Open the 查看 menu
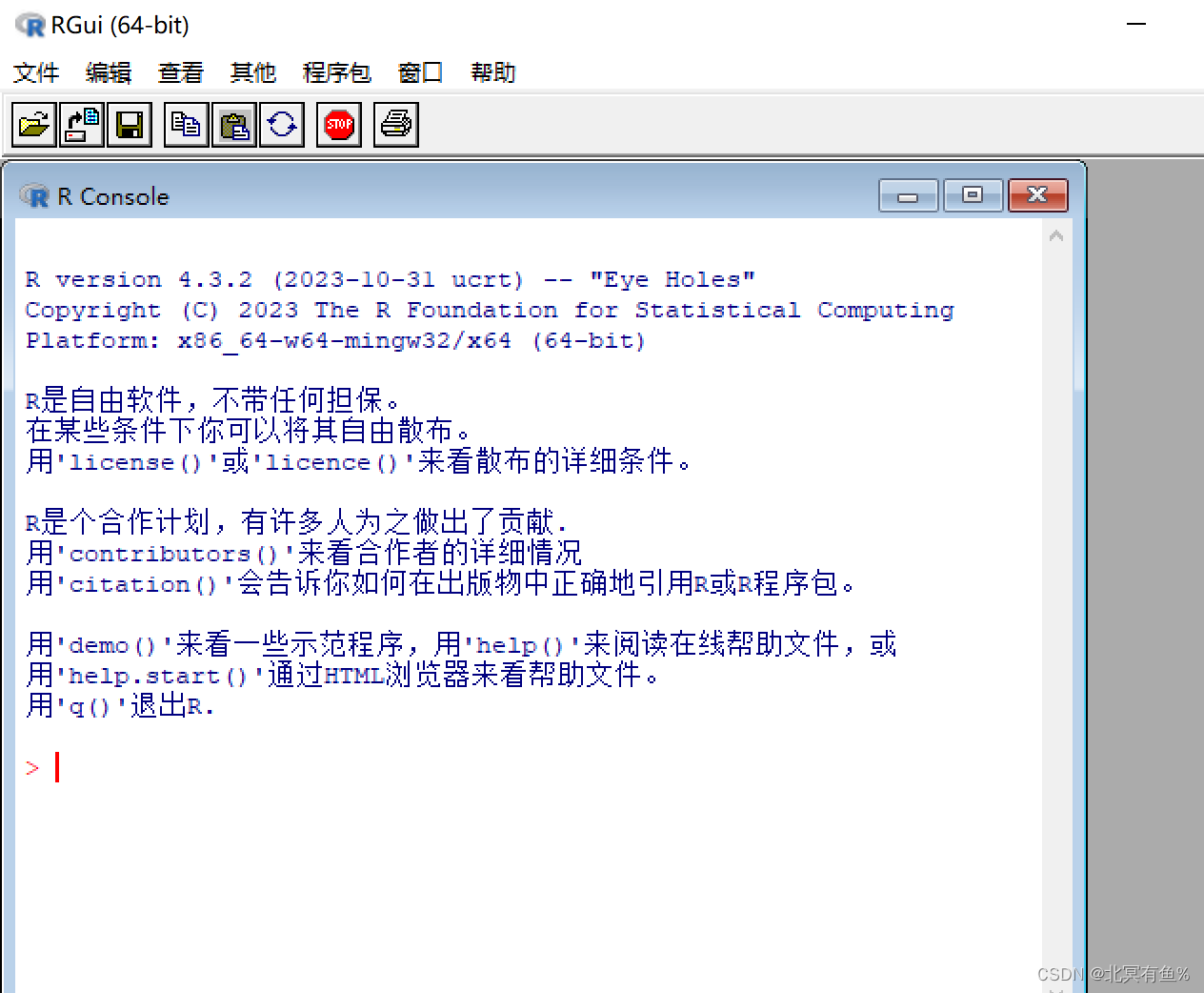 [181, 73]
